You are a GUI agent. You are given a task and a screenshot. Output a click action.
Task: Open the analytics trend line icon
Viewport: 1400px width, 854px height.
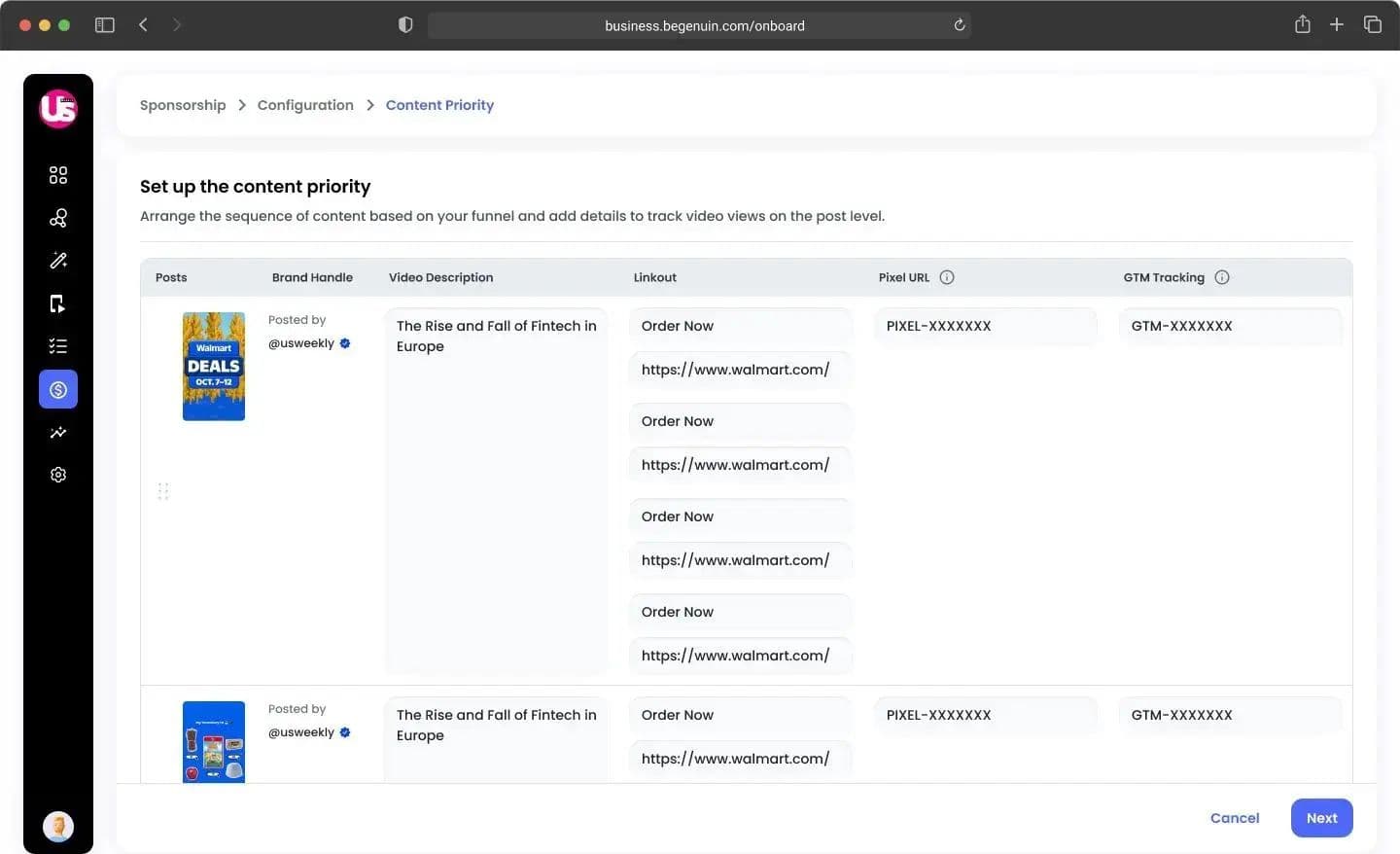(x=58, y=432)
